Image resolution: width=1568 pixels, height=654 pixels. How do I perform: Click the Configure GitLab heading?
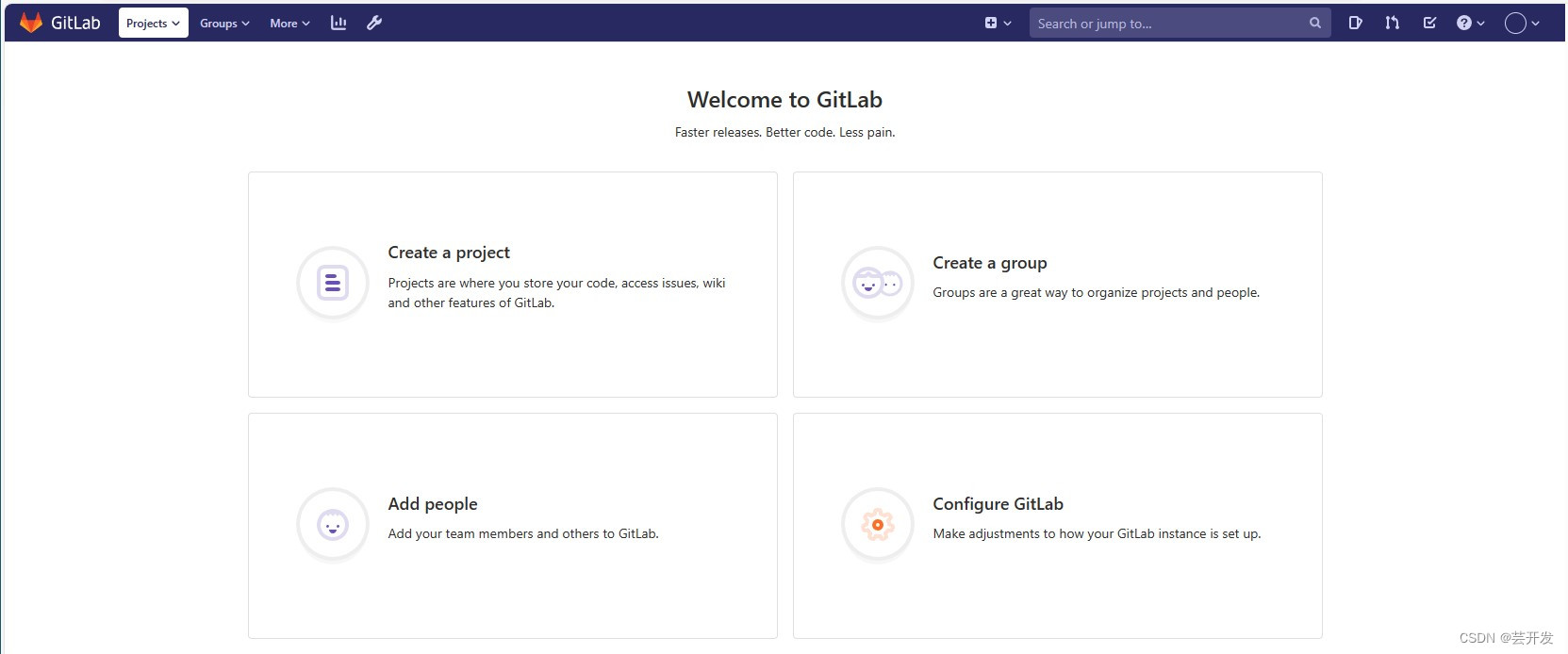coord(999,504)
